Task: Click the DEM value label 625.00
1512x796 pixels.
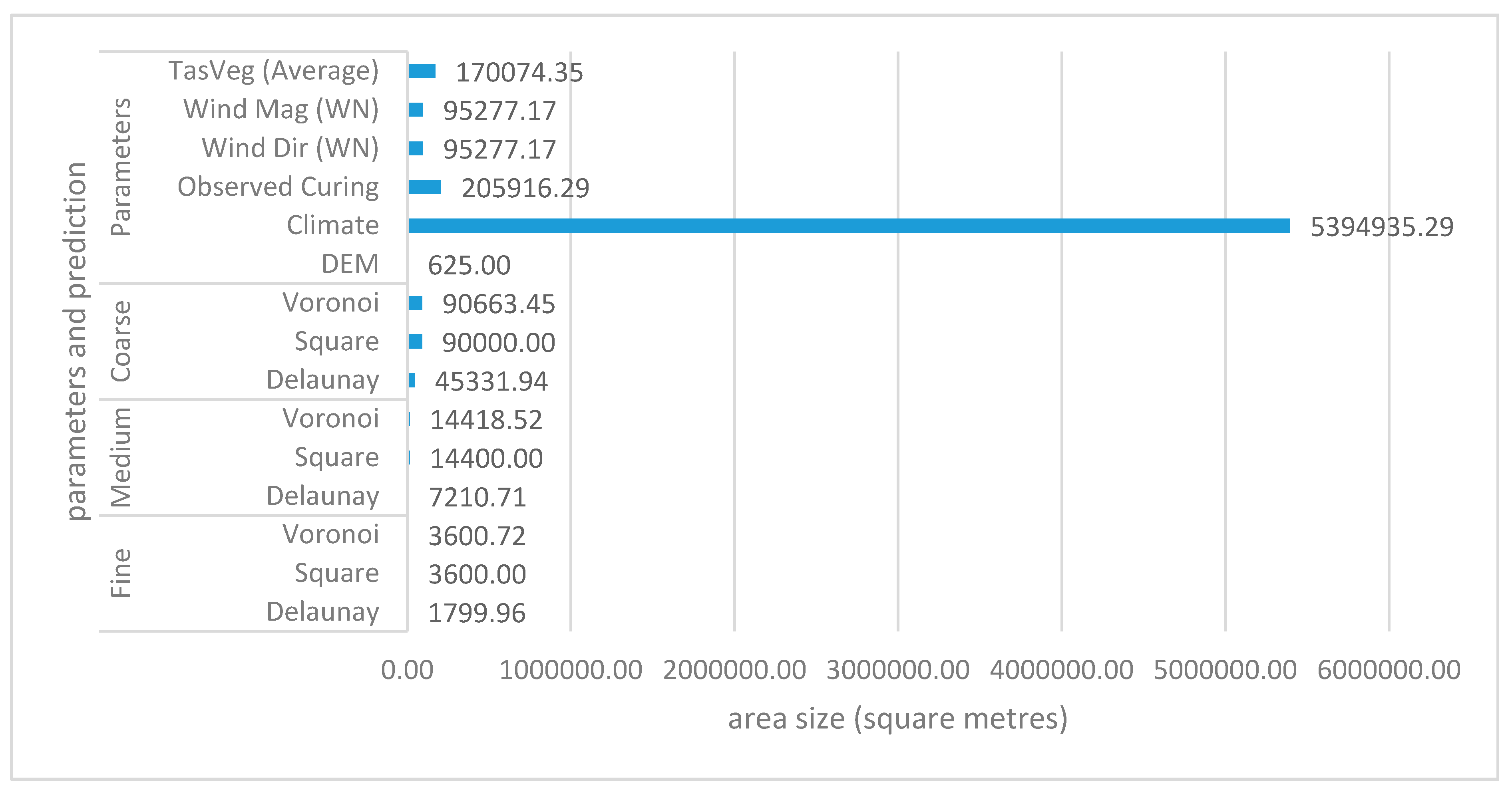Action: click(468, 265)
